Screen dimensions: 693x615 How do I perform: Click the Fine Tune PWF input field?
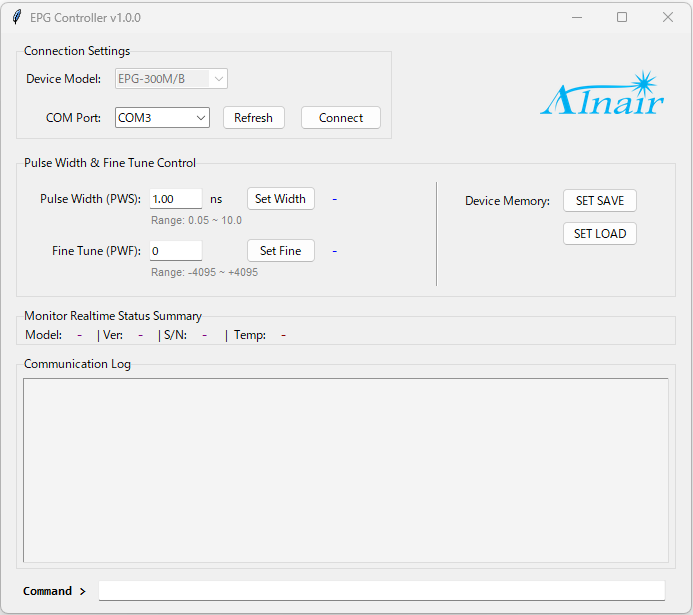tap(176, 251)
